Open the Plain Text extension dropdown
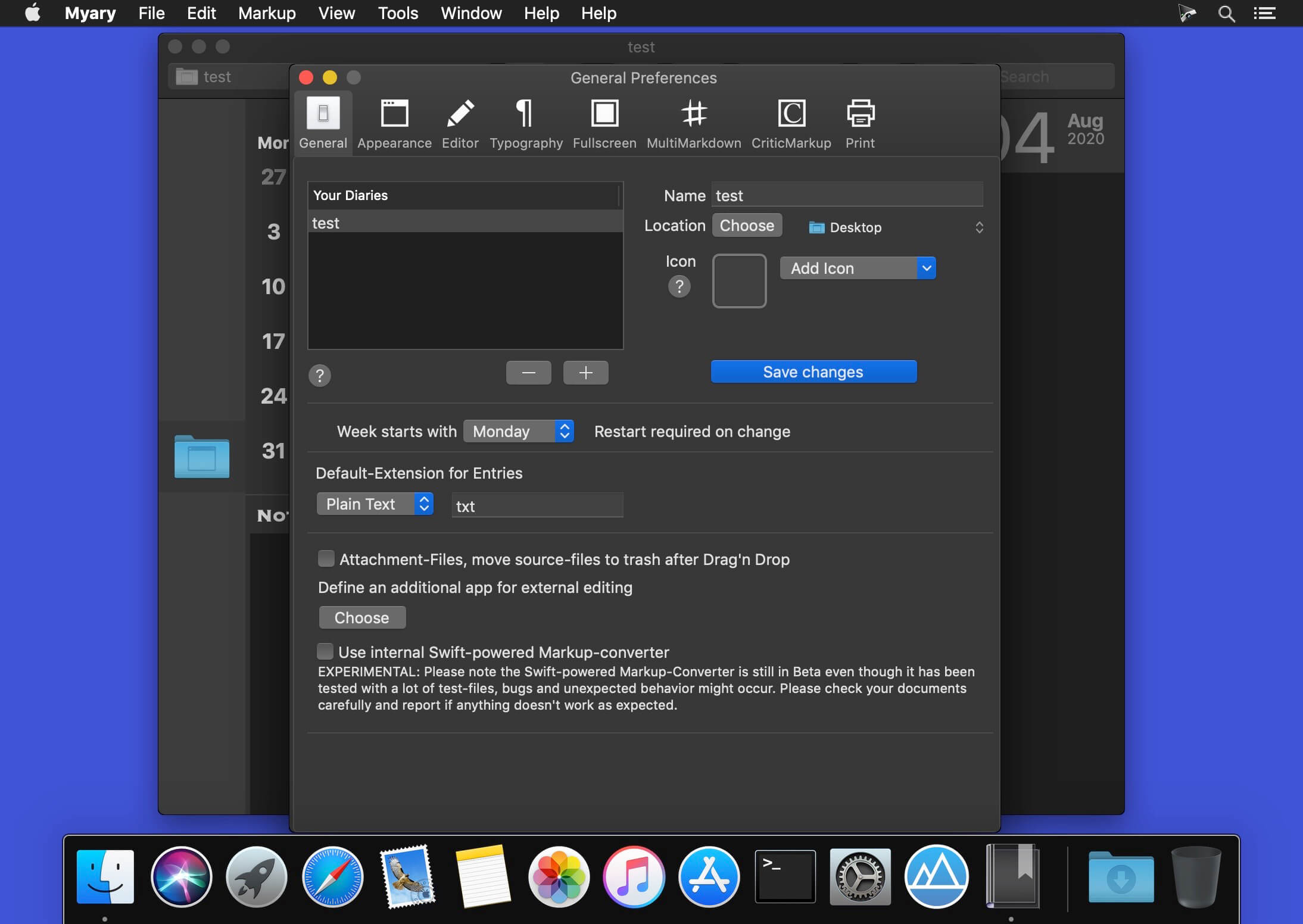Viewport: 1303px width, 924px height. pos(375,504)
